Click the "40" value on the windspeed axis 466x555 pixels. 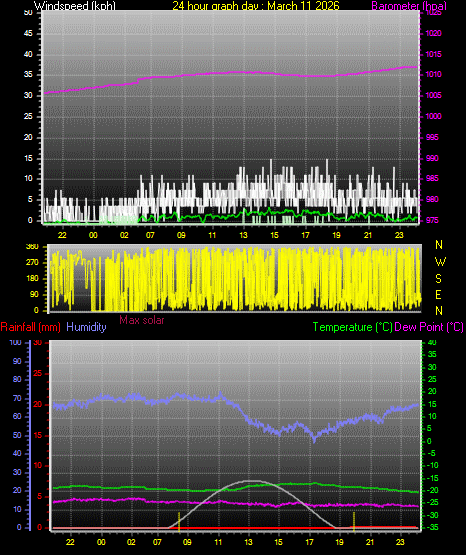click(x=28, y=55)
